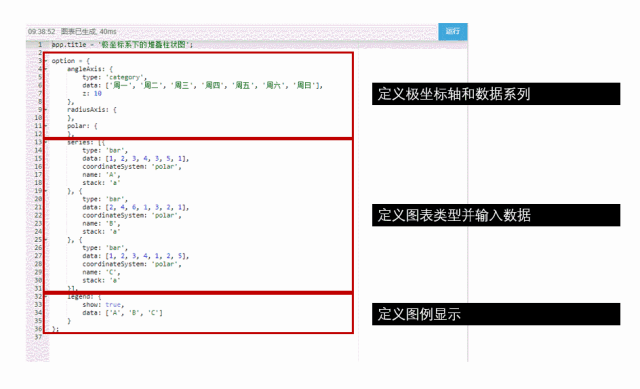Viewport: 640px width, 389px height.
Task: Click line number 37 in the gutter
Action: coord(38,337)
